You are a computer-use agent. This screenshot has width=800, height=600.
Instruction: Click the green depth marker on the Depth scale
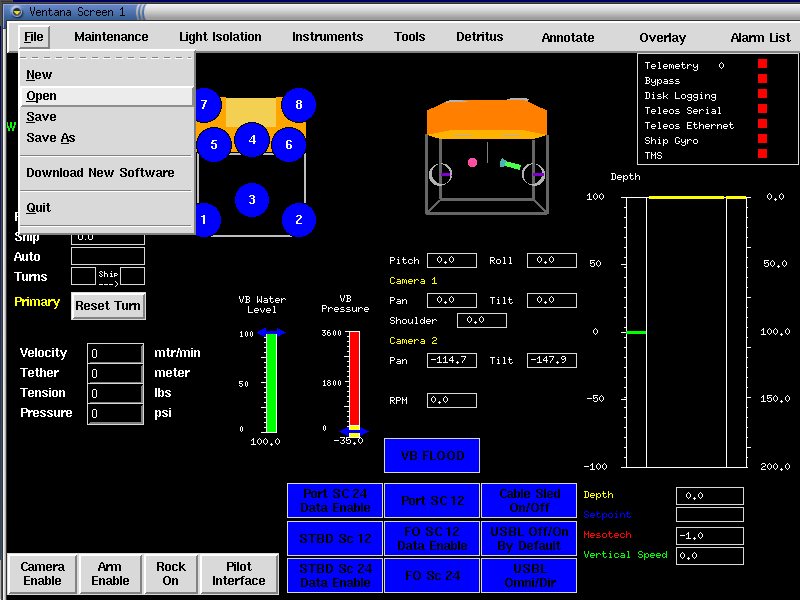pyautogui.click(x=636, y=332)
